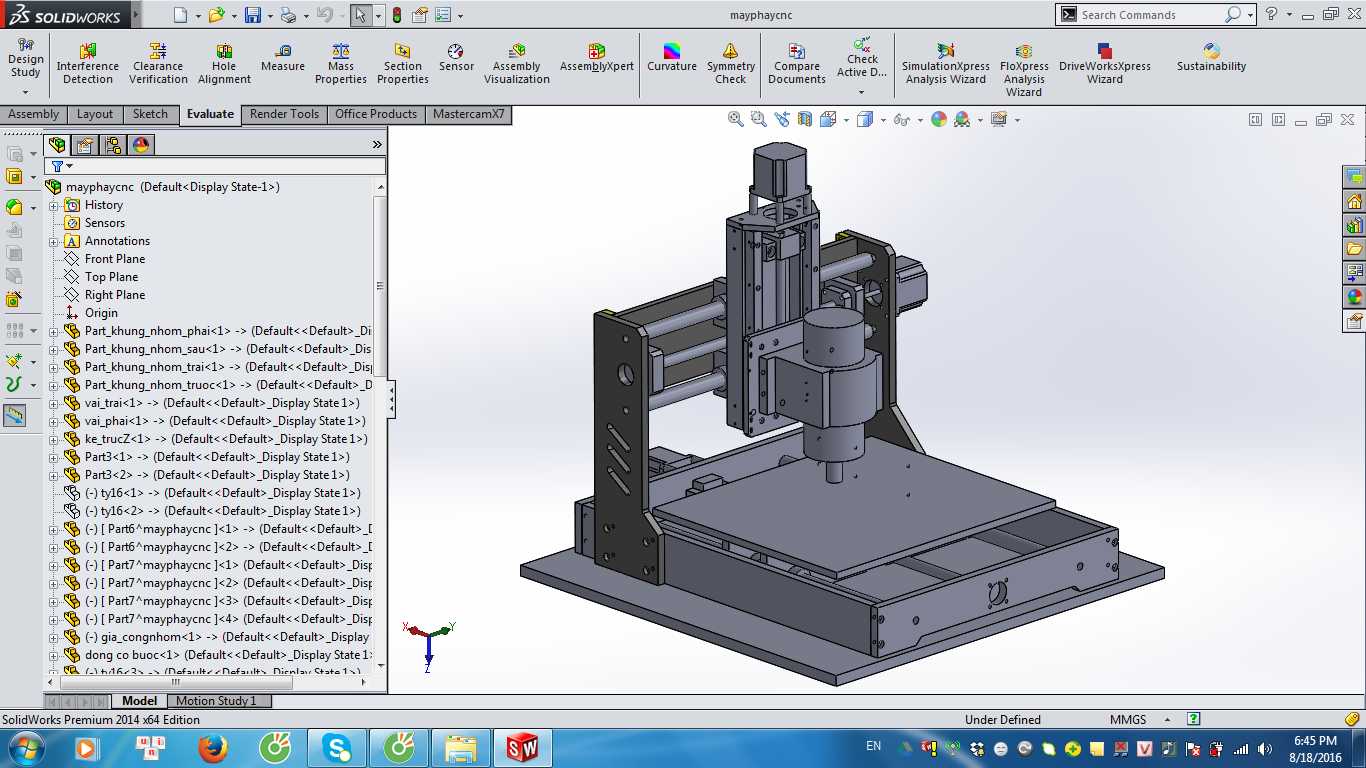Viewport: 1366px width, 768px height.
Task: Save the current assembly
Action: click(253, 15)
